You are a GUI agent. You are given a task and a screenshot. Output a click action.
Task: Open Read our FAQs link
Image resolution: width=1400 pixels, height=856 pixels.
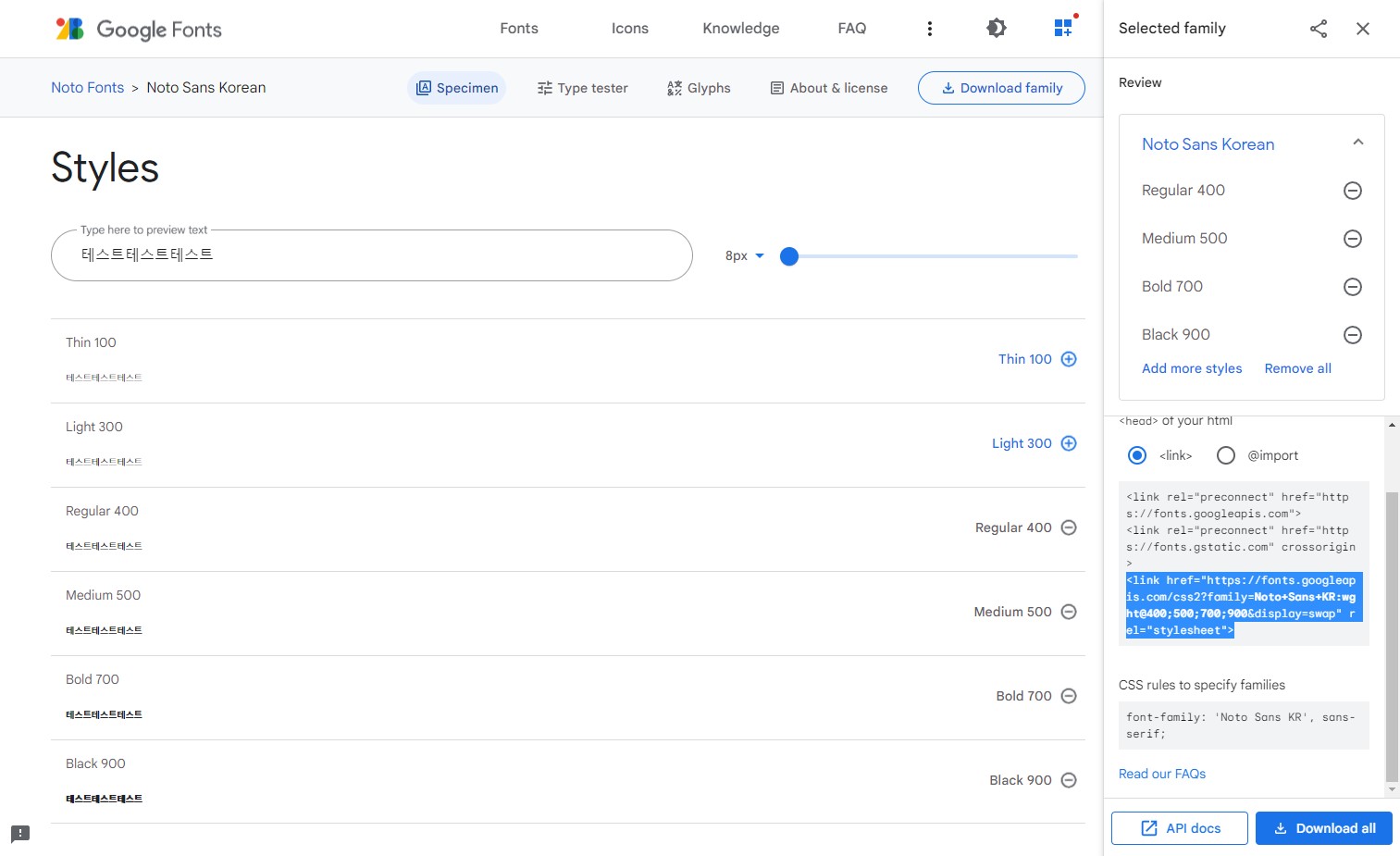[1162, 774]
